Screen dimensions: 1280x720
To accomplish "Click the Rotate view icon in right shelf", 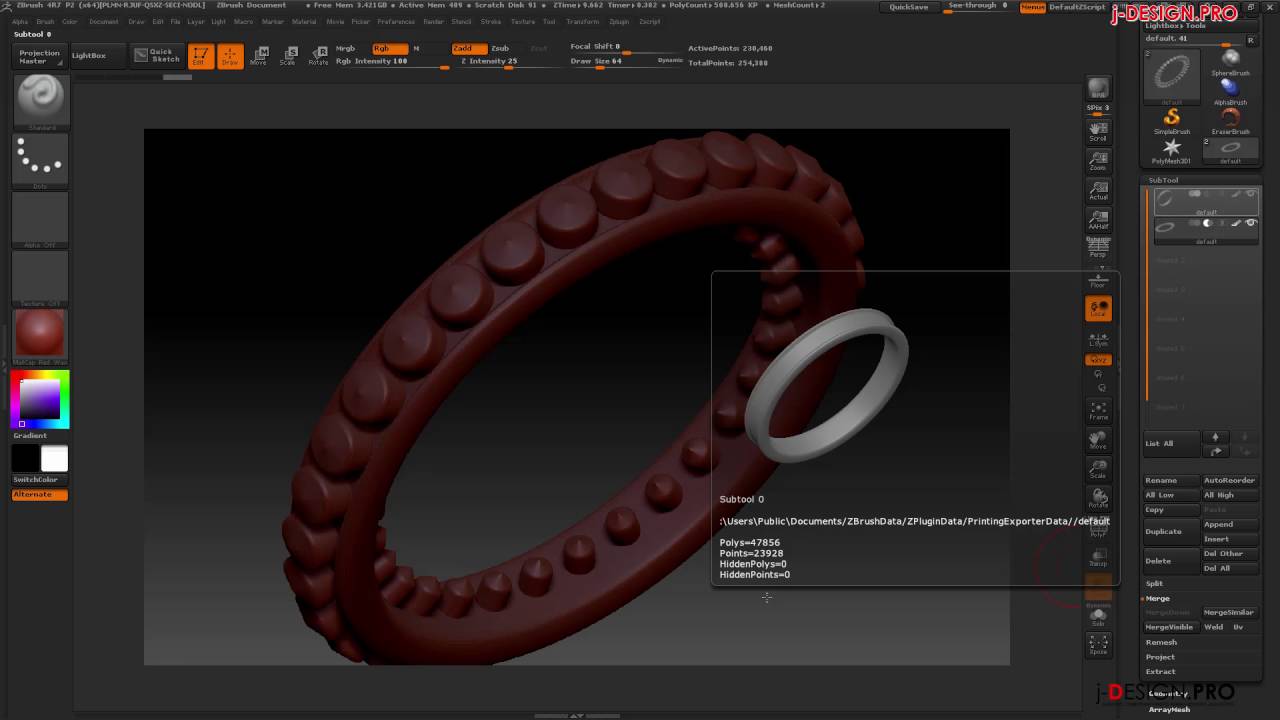I will pyautogui.click(x=1098, y=498).
